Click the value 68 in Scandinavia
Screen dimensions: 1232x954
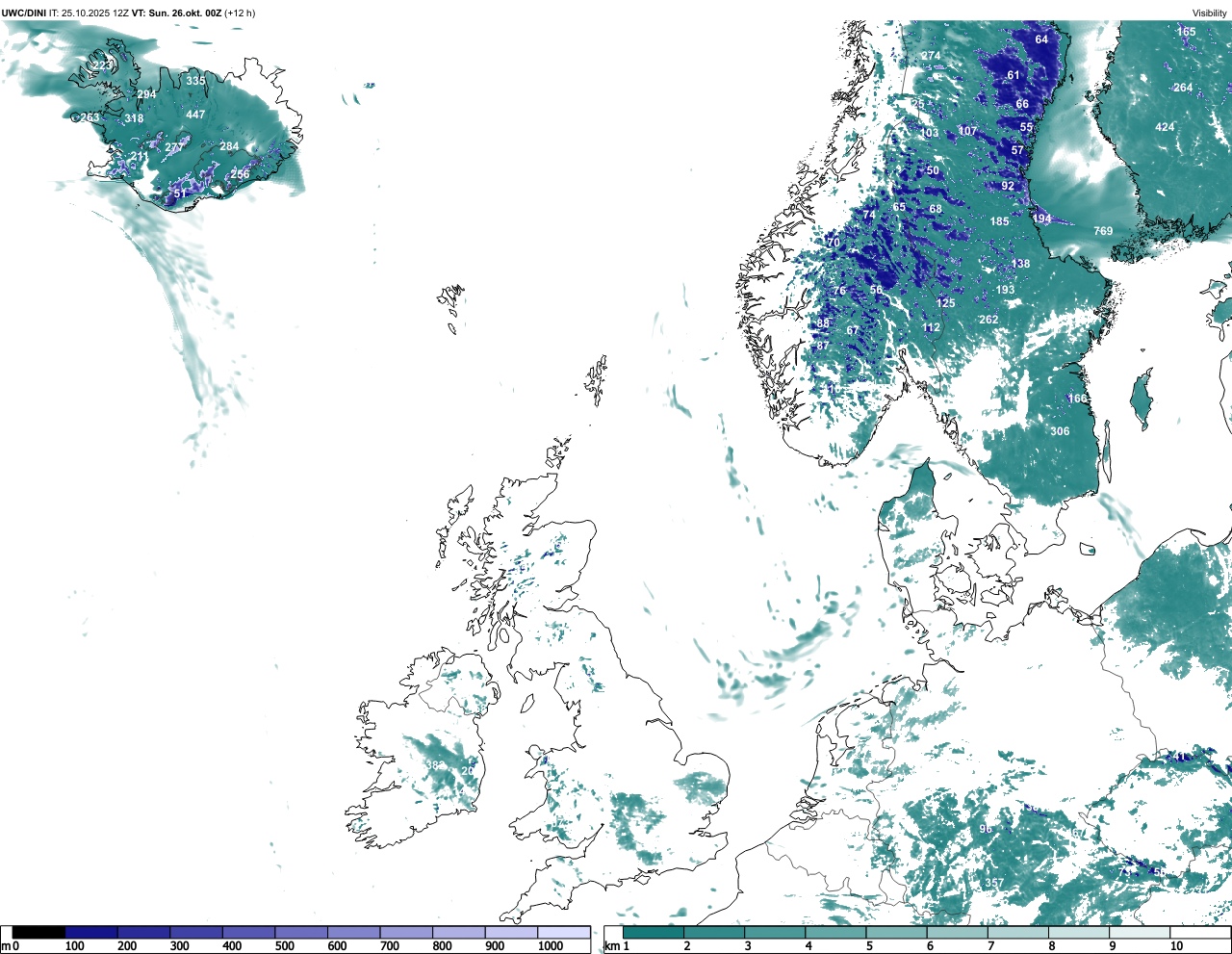(936, 209)
